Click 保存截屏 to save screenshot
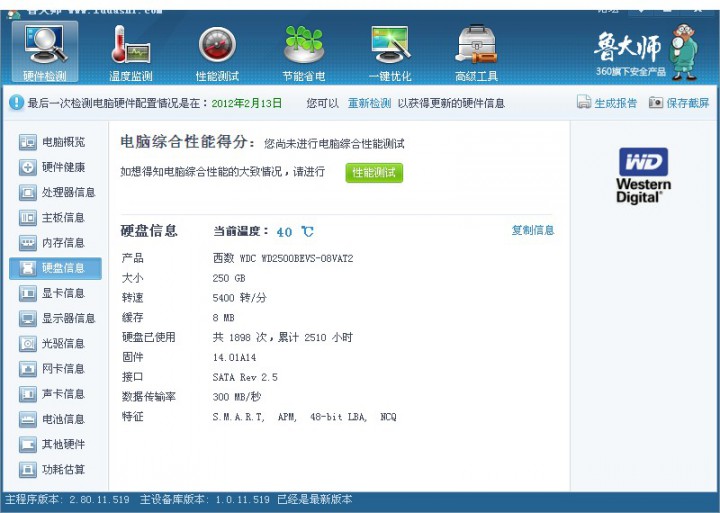The image size is (720, 513). (x=679, y=103)
